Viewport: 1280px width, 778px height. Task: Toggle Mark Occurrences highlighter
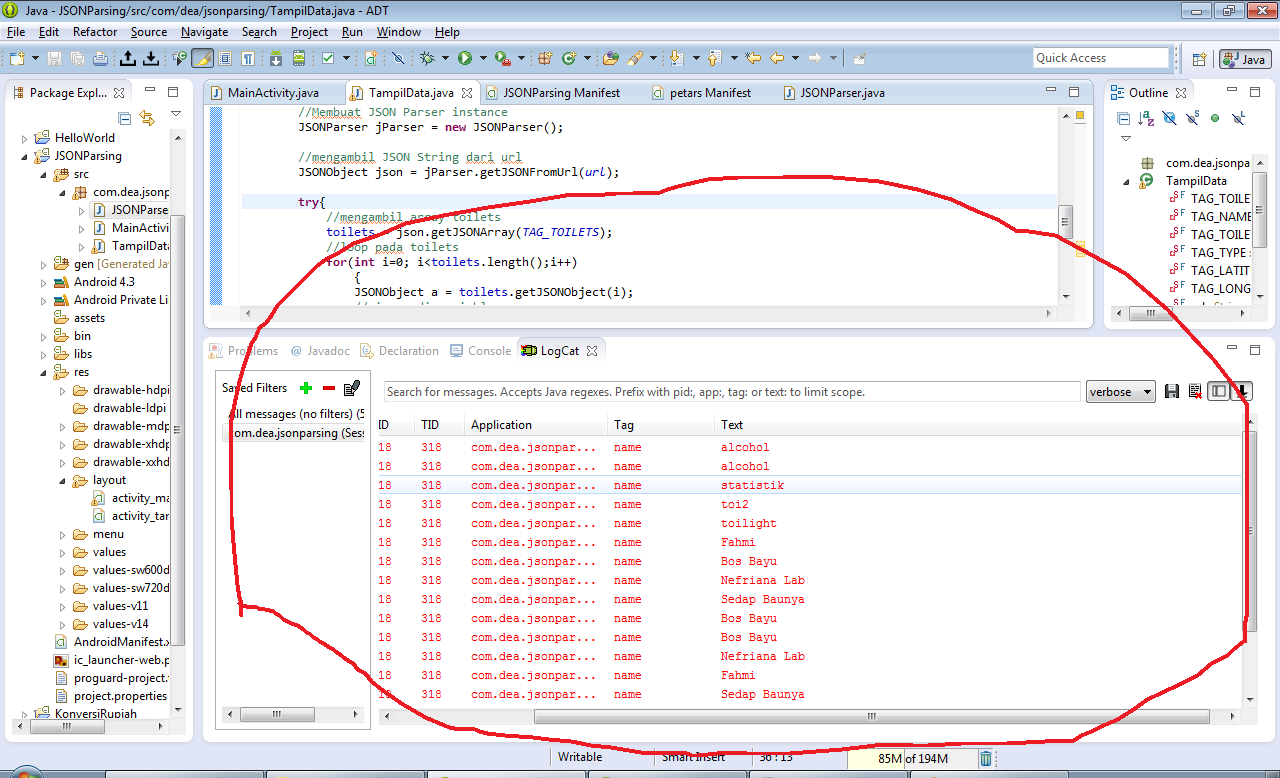[202, 58]
